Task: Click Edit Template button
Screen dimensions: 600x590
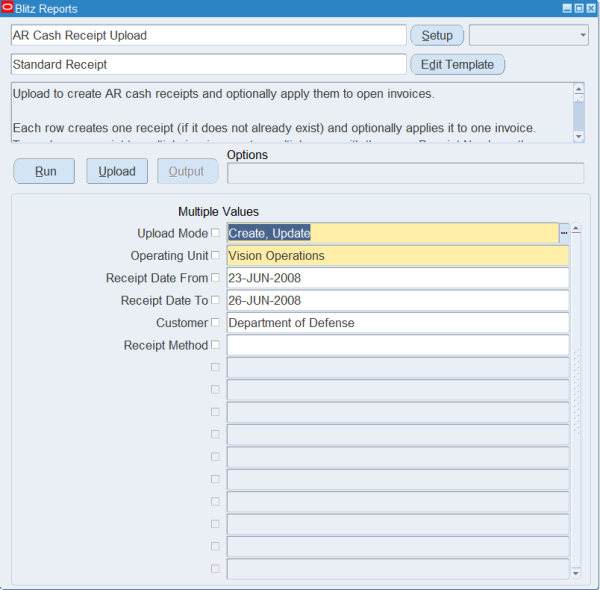Action: pyautogui.click(x=457, y=64)
